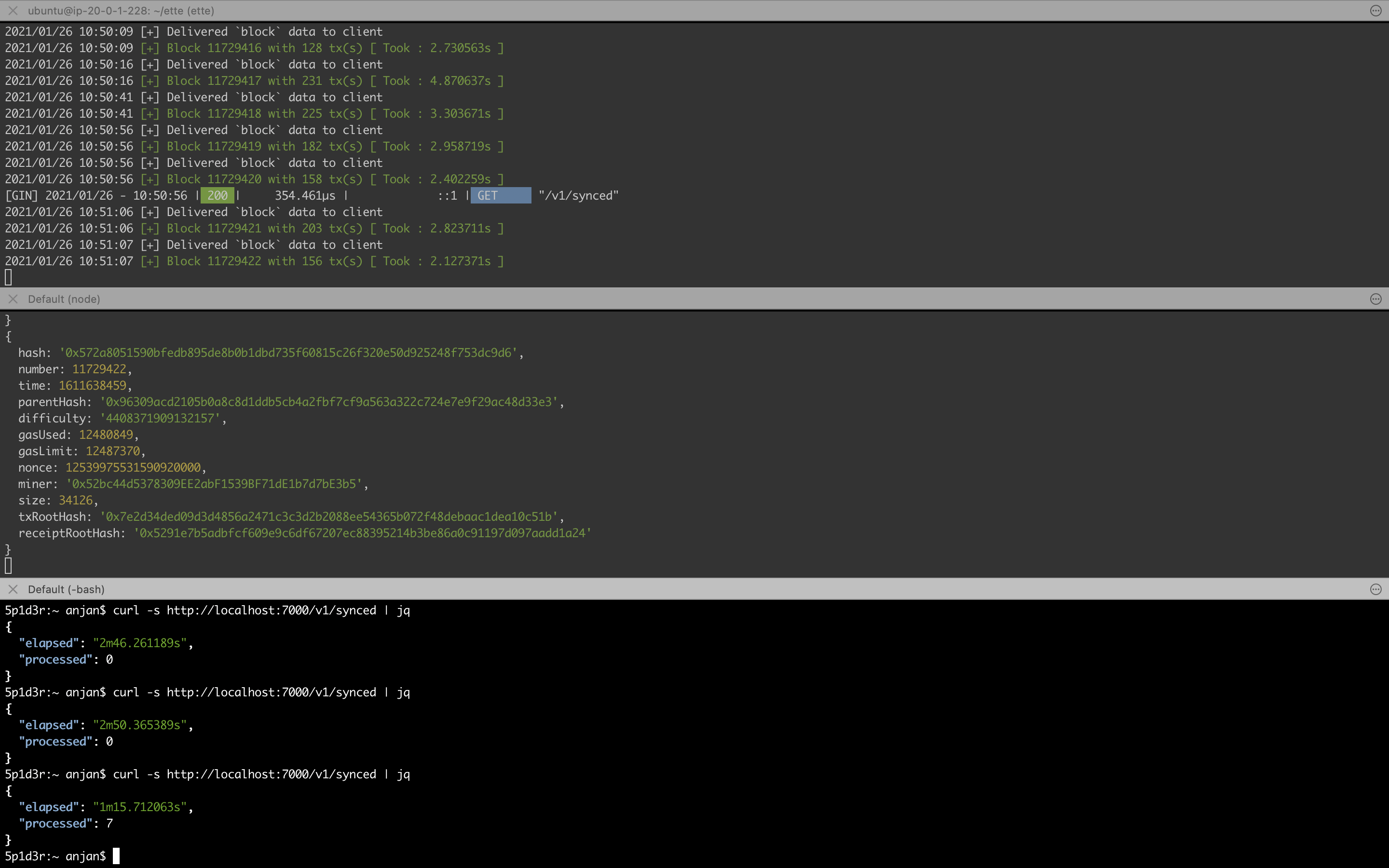Viewport: 1389px width, 868px height.
Task: Select the ubuntu@ip-20-0-1-228 pane title
Action: (121, 10)
